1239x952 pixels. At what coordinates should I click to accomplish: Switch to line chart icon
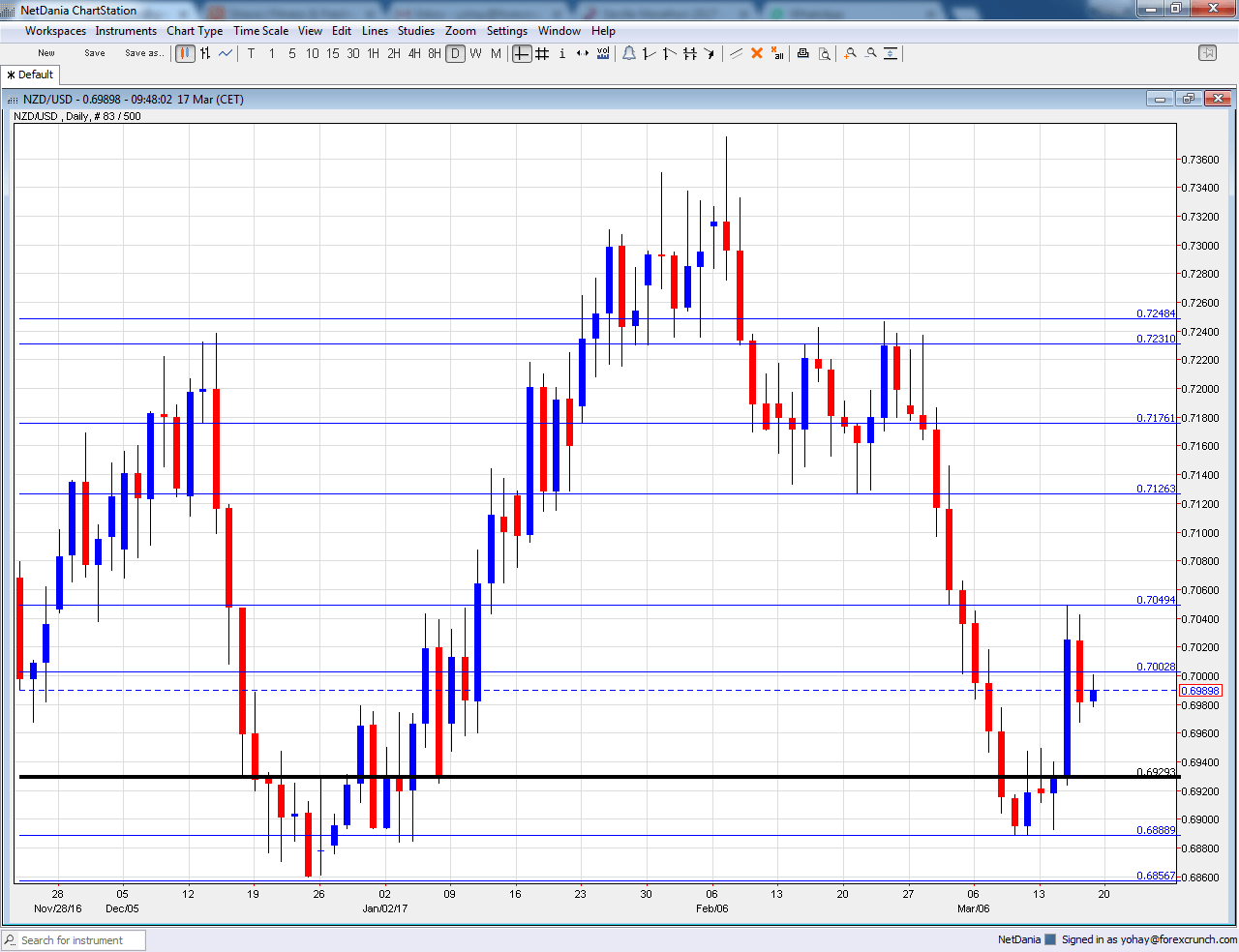pos(226,53)
